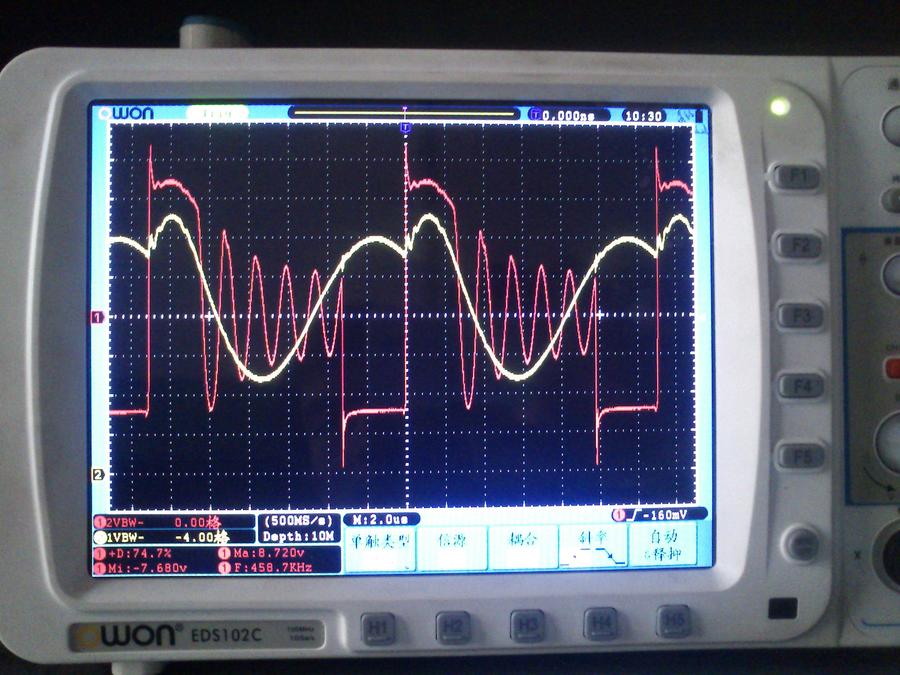Click the M:2.0us time base readout
The height and width of the screenshot is (675, 900).
click(381, 519)
